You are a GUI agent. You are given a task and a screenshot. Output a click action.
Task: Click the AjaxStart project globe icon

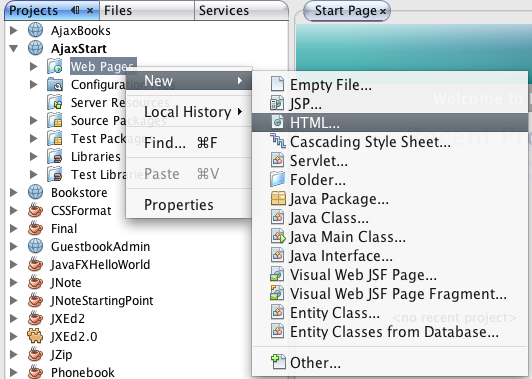click(x=35, y=48)
